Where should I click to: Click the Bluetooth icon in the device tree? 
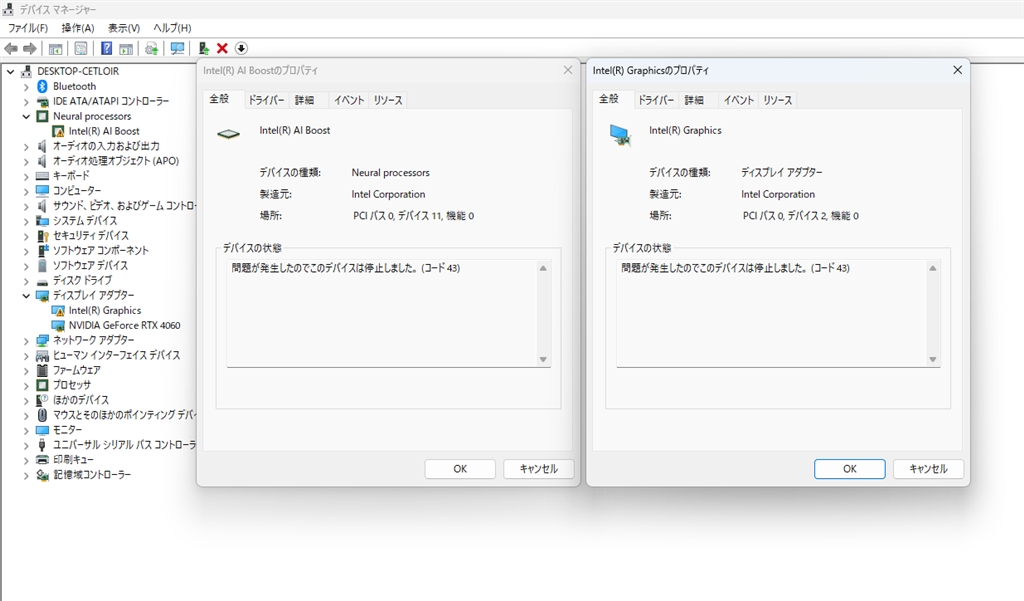(42, 86)
